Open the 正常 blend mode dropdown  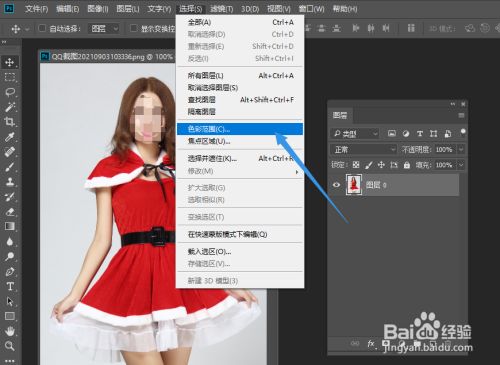(364, 149)
